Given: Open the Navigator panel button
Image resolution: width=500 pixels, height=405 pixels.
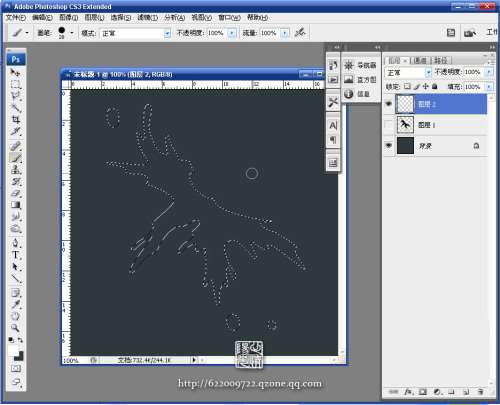Looking at the screenshot, I should tap(360, 65).
